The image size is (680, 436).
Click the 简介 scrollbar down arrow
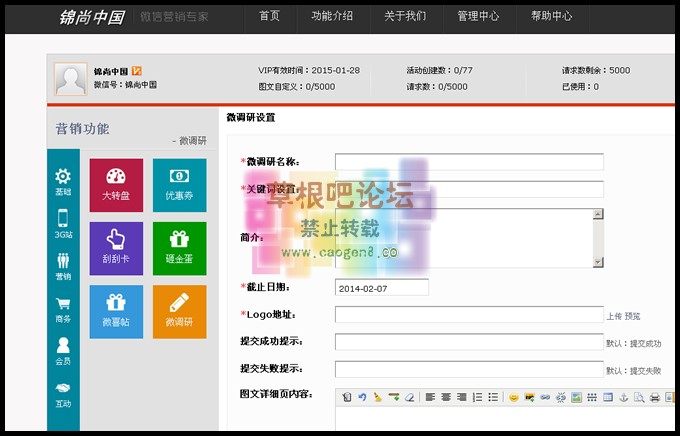pos(598,262)
